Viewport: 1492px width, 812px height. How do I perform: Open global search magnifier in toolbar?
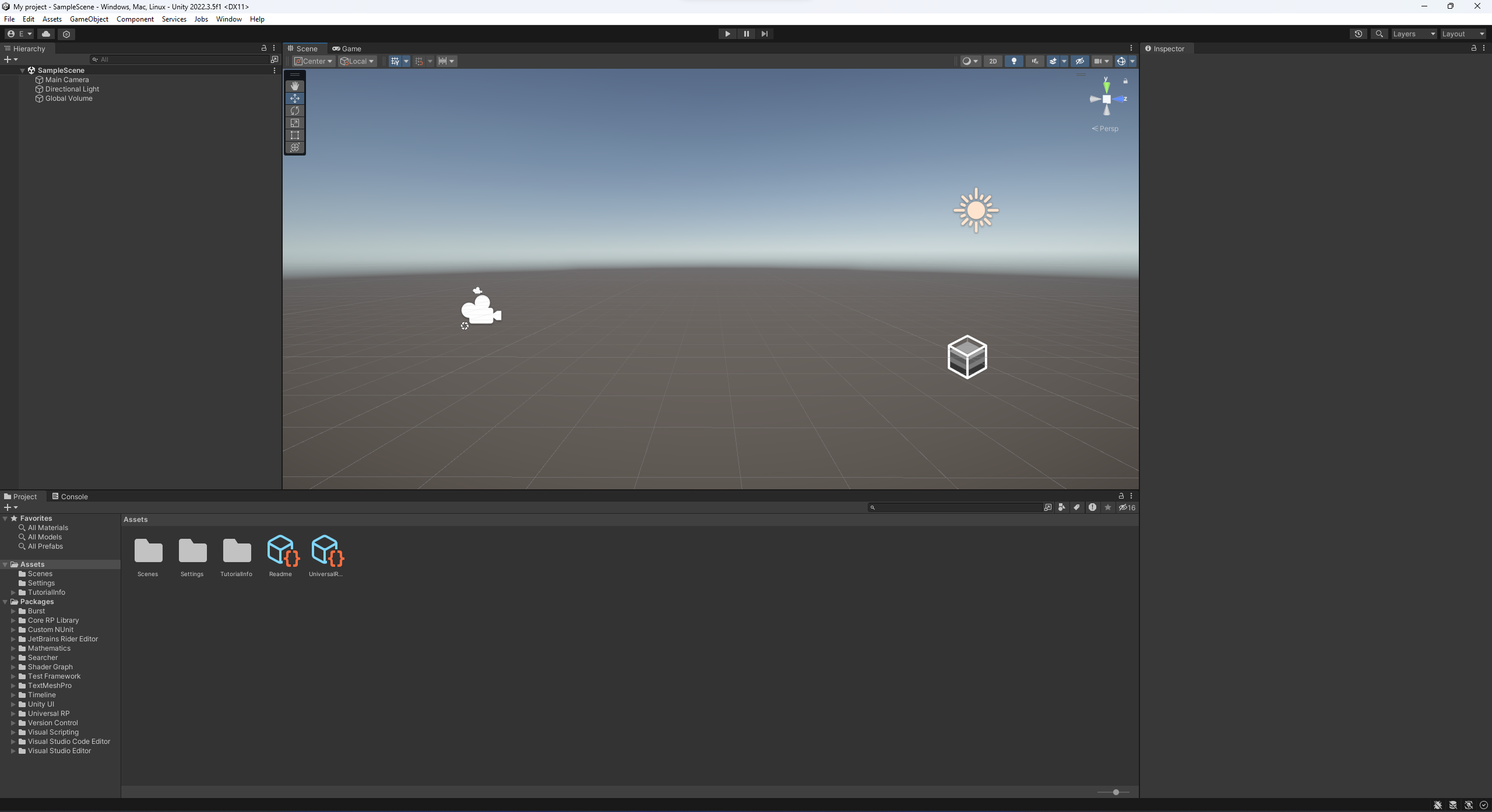pyautogui.click(x=1379, y=34)
